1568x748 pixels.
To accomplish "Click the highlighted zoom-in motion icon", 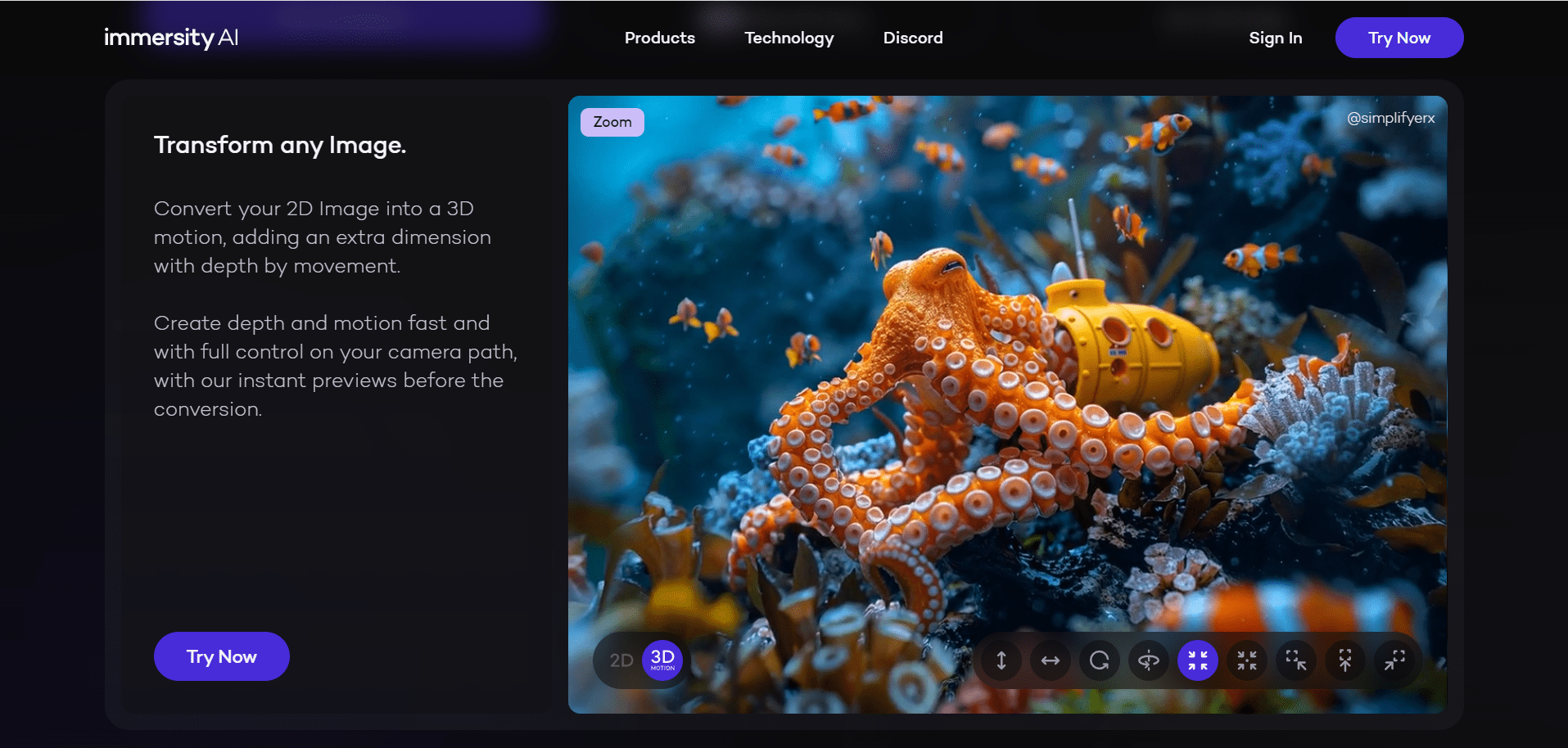I will (1197, 660).
